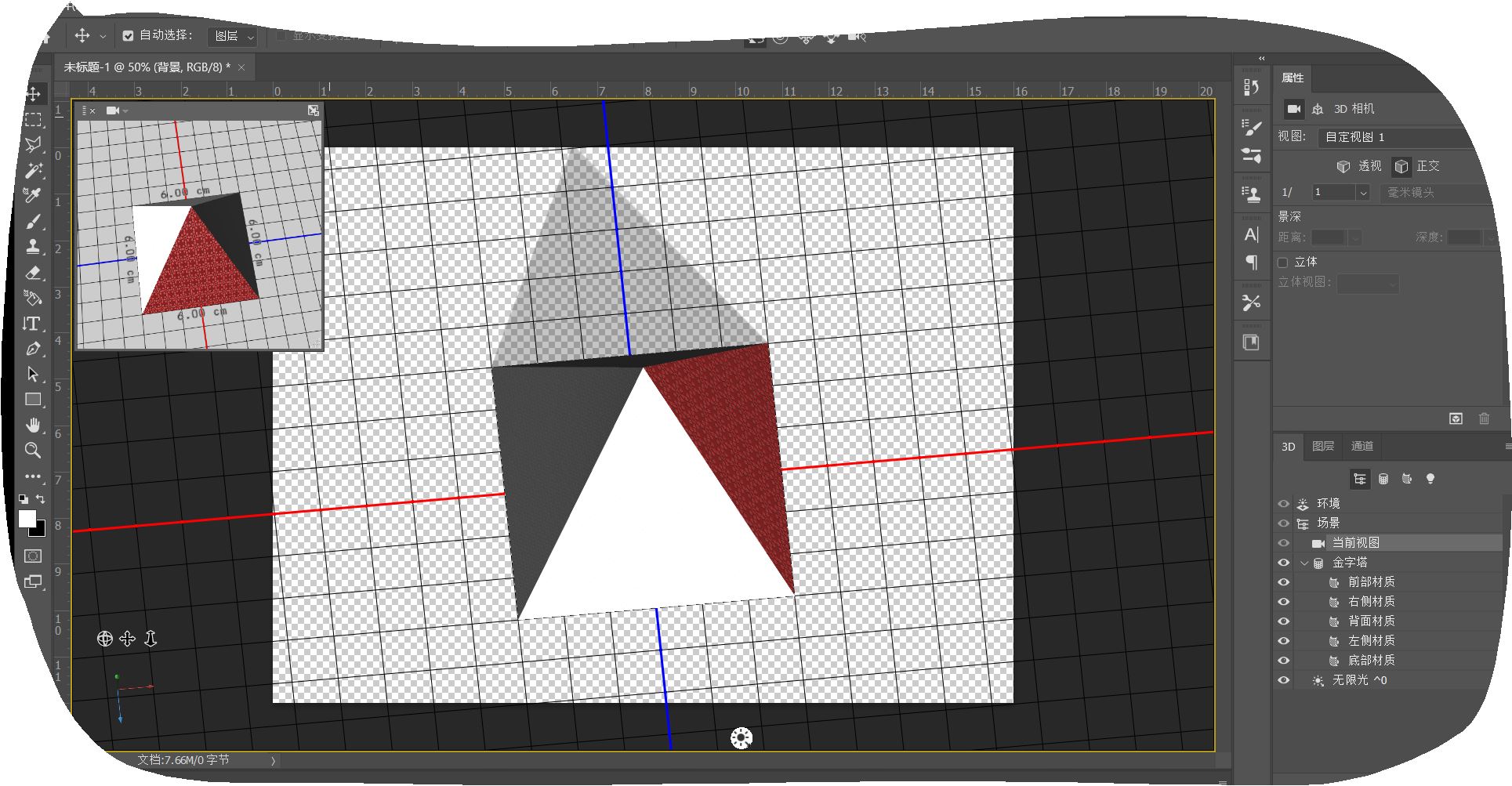Expand the status bar info arrow
Screen dimensions: 1512x786
(273, 761)
